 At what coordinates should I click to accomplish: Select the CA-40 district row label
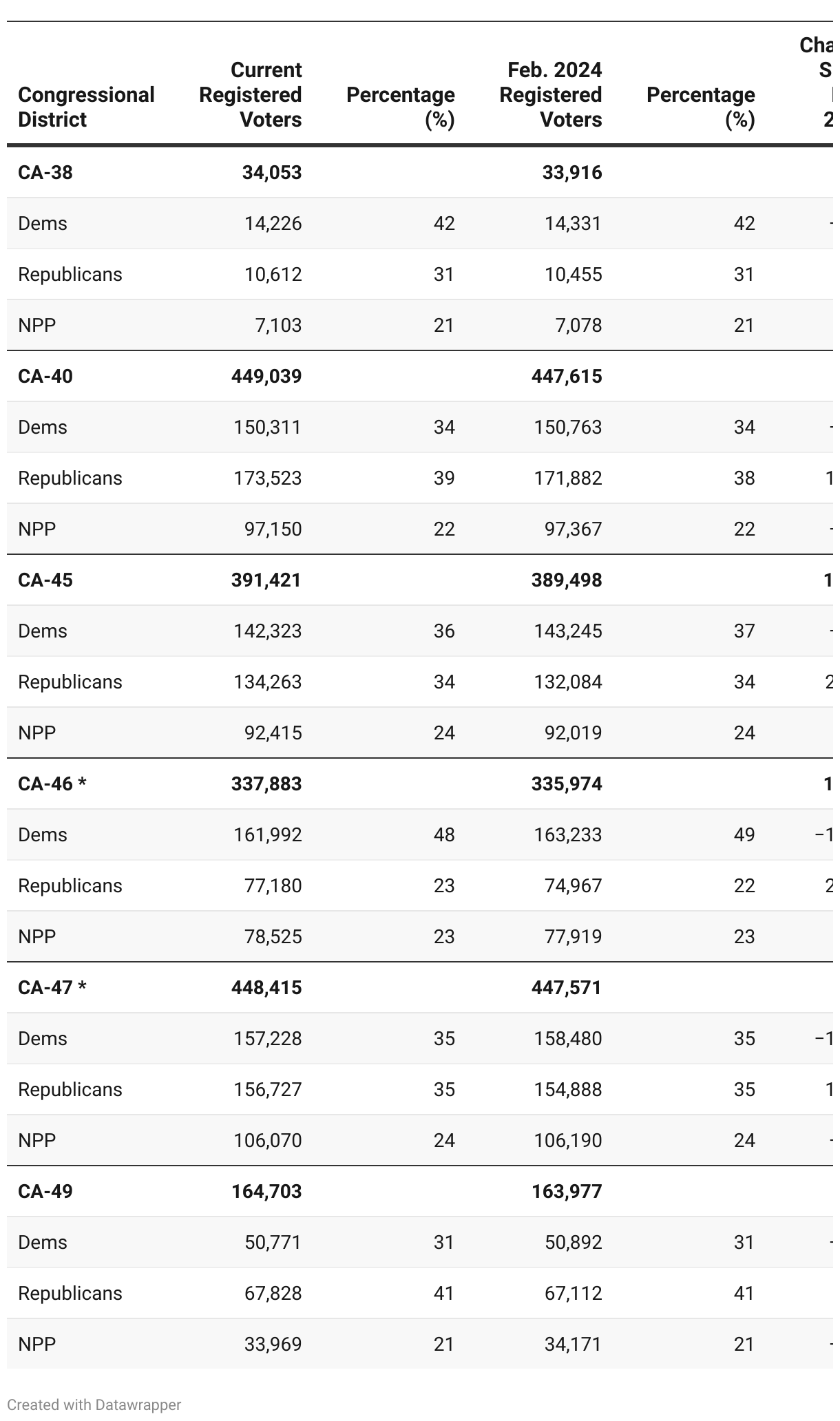(45, 376)
